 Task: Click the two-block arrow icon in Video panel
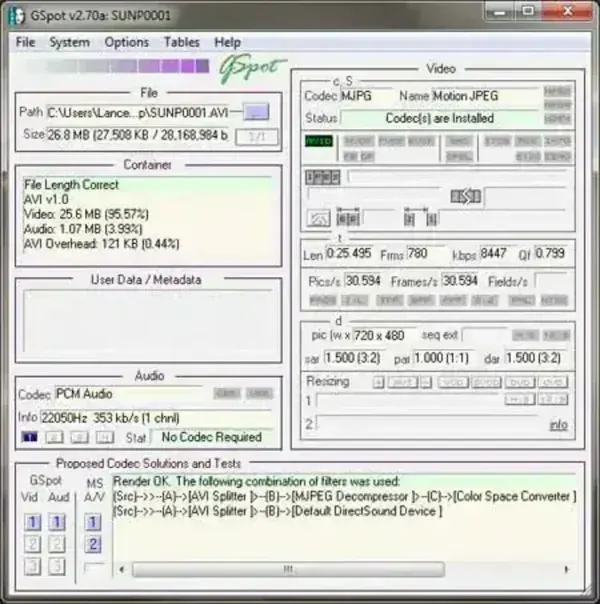tap(466, 196)
